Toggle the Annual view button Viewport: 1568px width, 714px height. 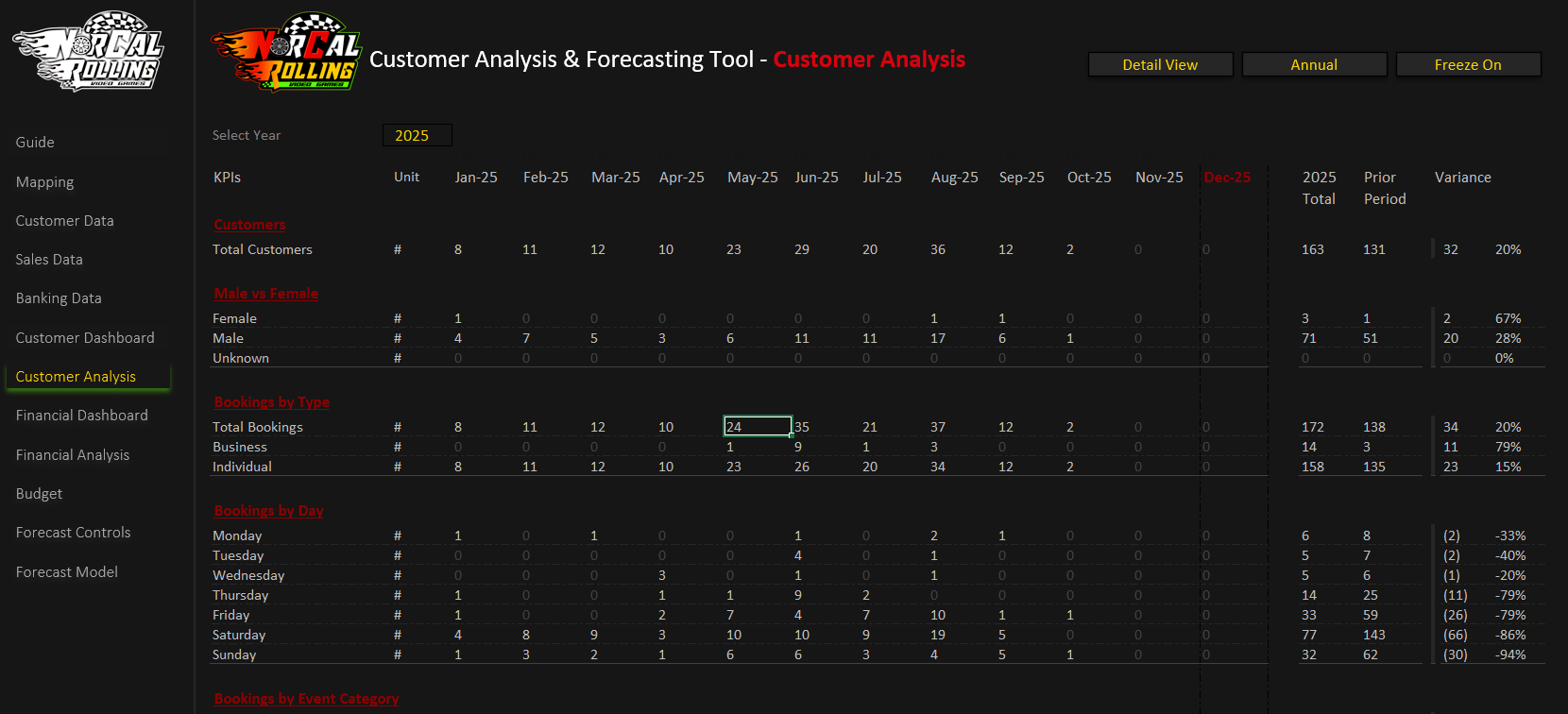tap(1314, 64)
